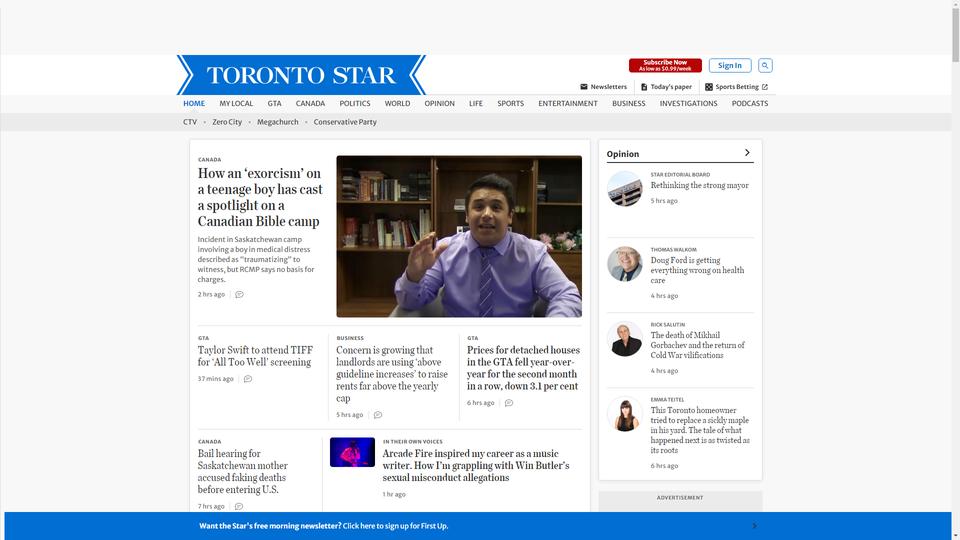
Task: Select LIFE in the nav bar
Action: click(476, 103)
